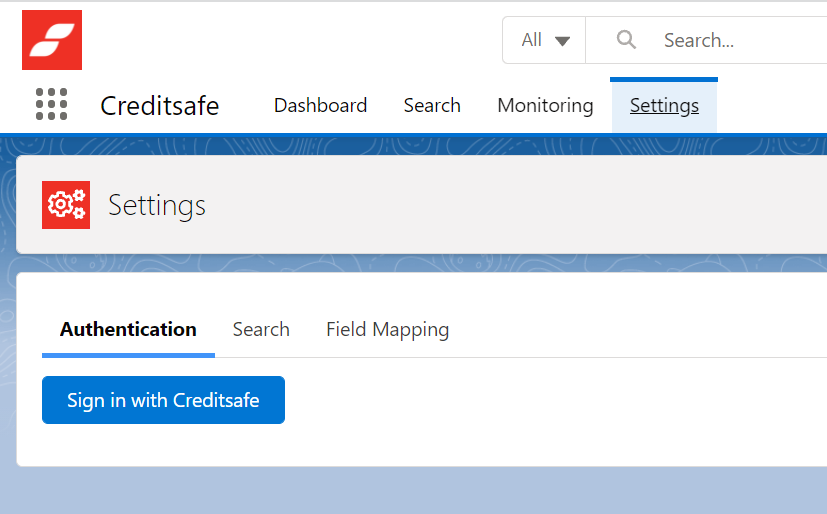Screen dimensions: 827x514
Task: Click the arrow beside All
Action: tap(562, 41)
